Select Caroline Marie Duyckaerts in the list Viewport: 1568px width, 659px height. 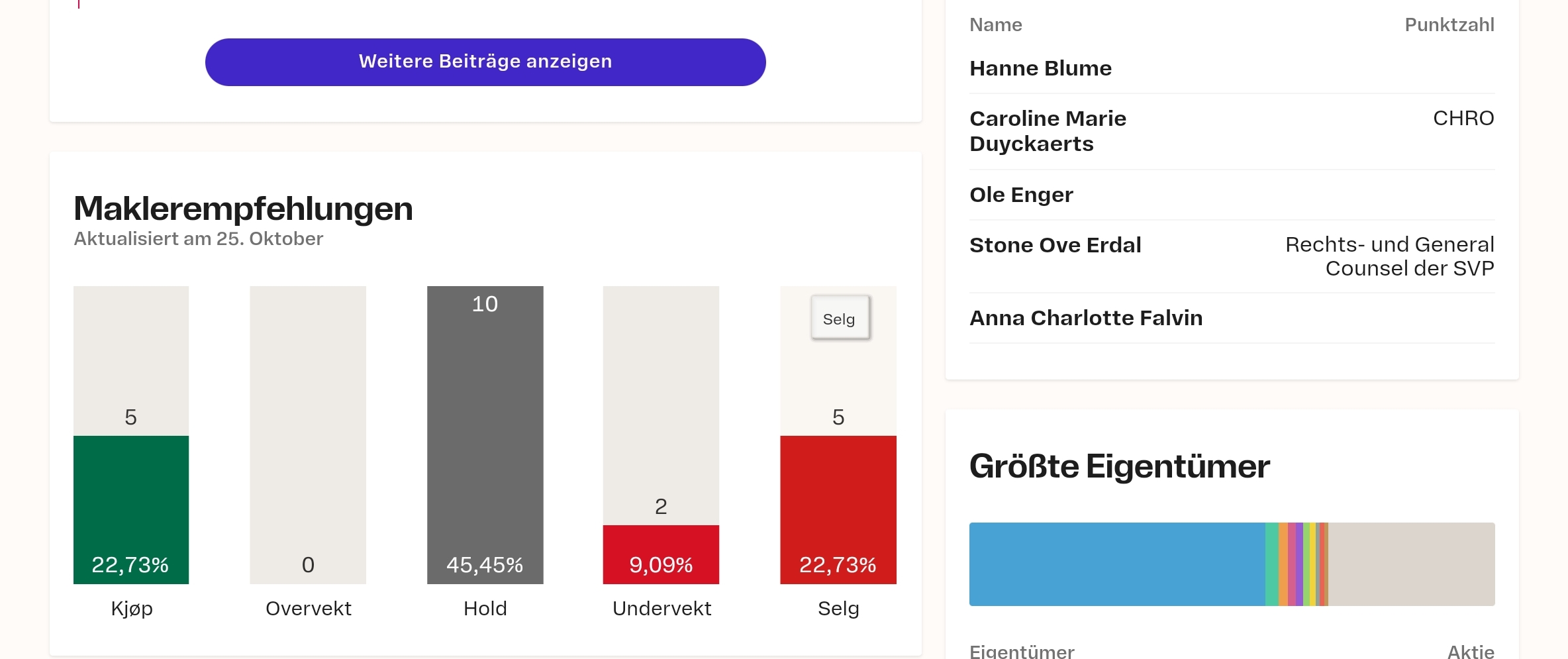pyautogui.click(x=1048, y=130)
